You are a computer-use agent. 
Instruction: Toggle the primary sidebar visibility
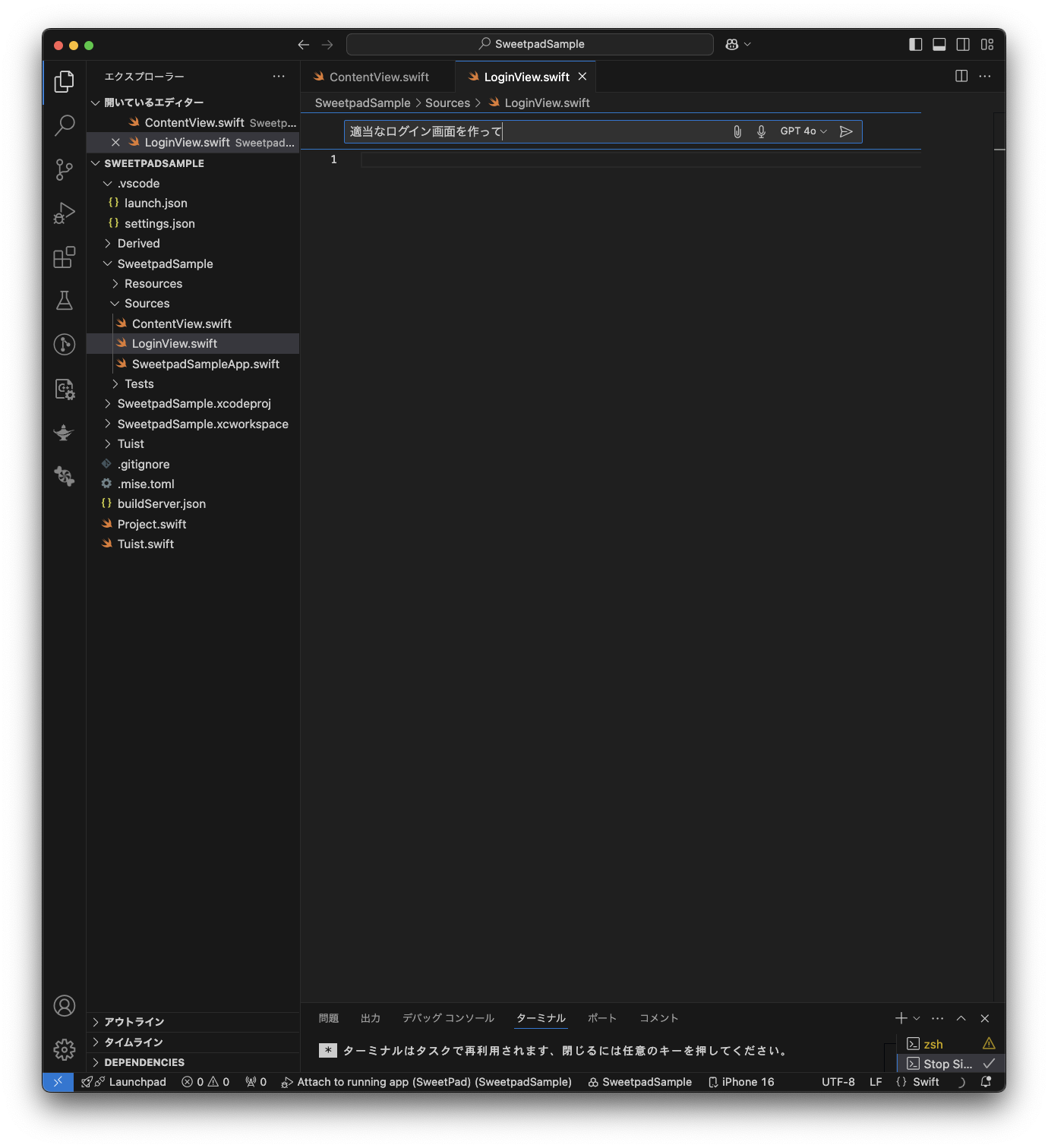[914, 44]
